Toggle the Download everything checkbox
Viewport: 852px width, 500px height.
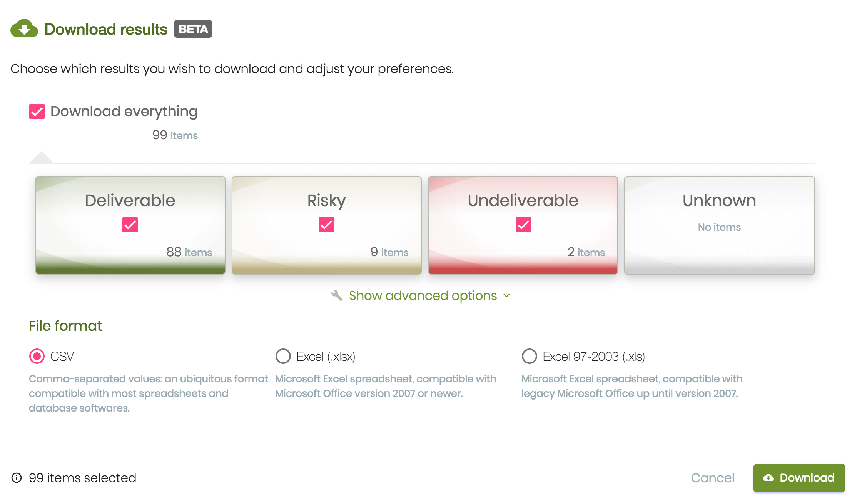(37, 112)
